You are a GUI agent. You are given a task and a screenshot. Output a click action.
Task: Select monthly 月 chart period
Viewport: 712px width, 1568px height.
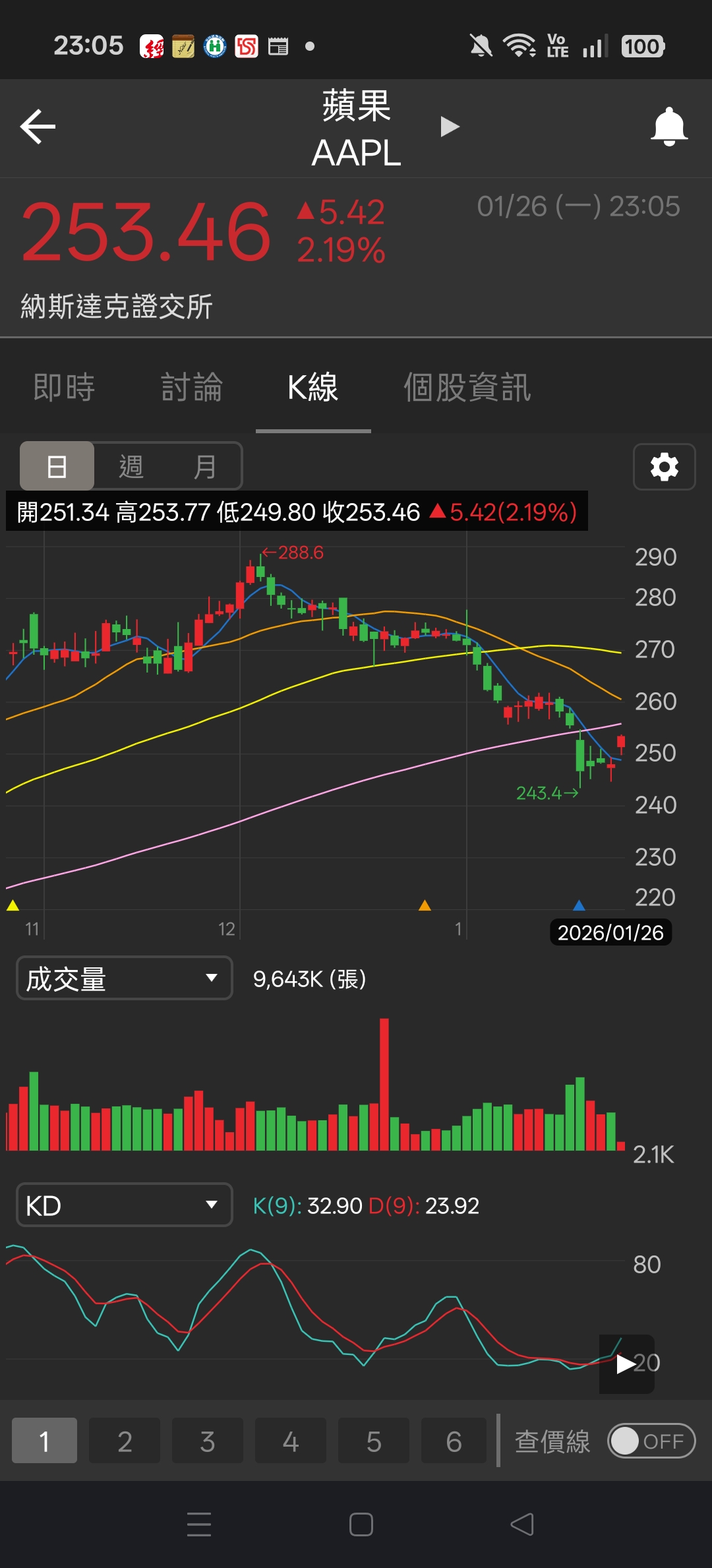[x=204, y=466]
